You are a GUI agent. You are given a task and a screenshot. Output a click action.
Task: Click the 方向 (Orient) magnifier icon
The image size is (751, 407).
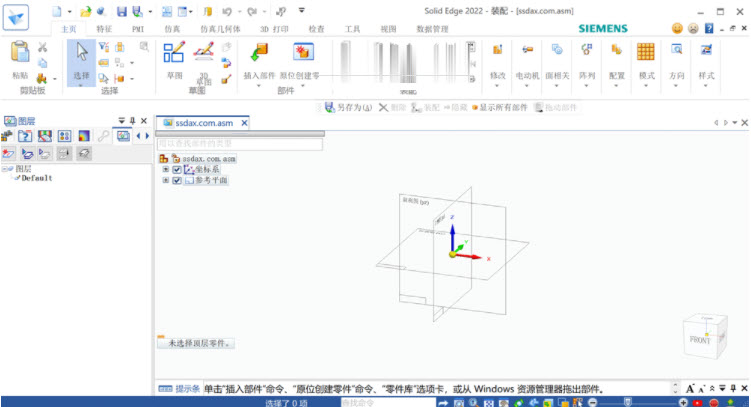[676, 49]
